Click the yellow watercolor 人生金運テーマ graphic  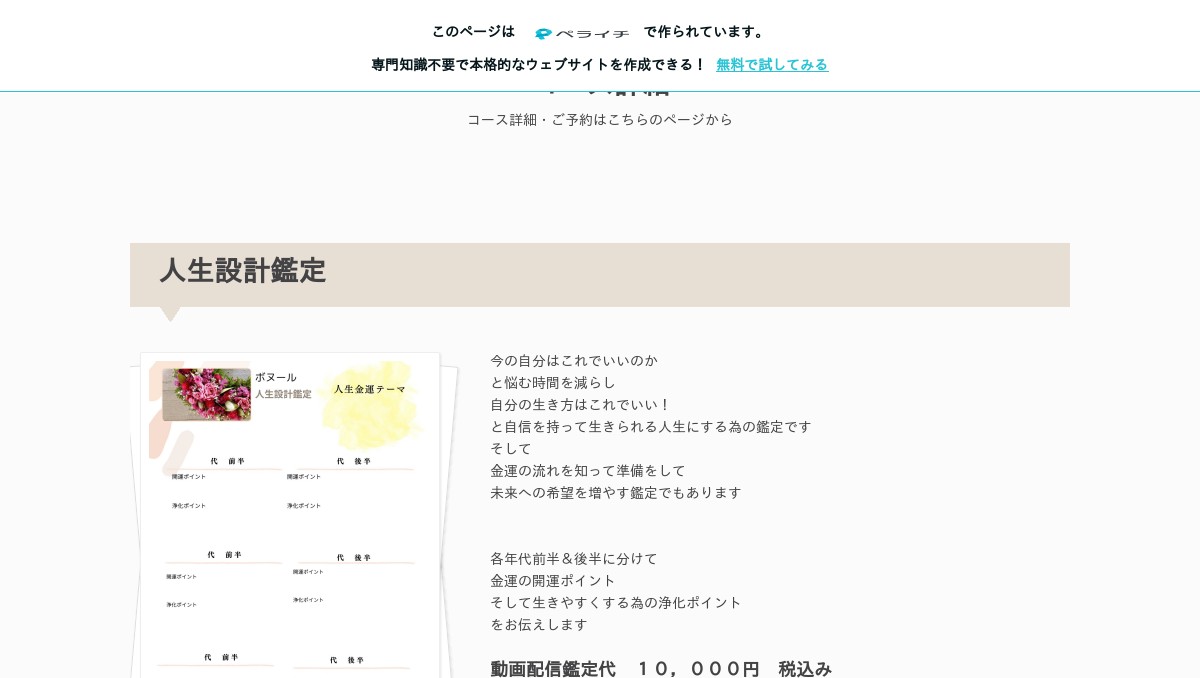point(371,405)
